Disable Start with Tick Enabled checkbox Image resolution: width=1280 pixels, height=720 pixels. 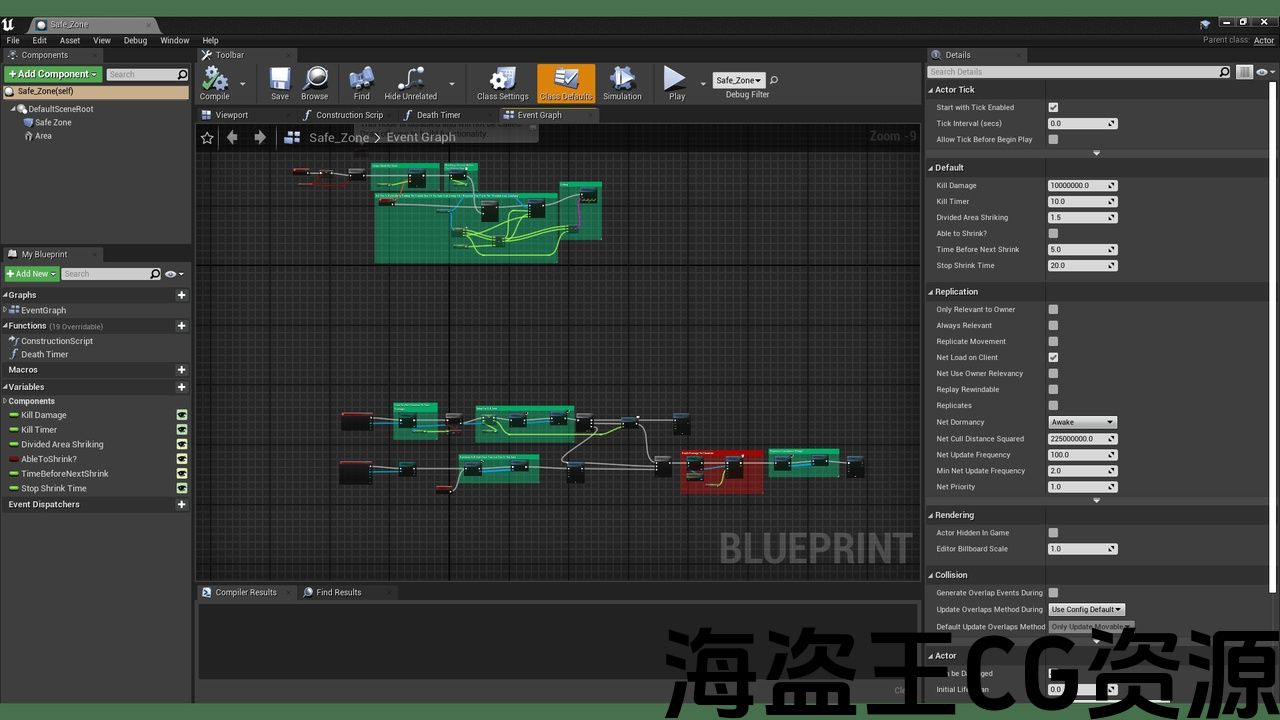1053,107
